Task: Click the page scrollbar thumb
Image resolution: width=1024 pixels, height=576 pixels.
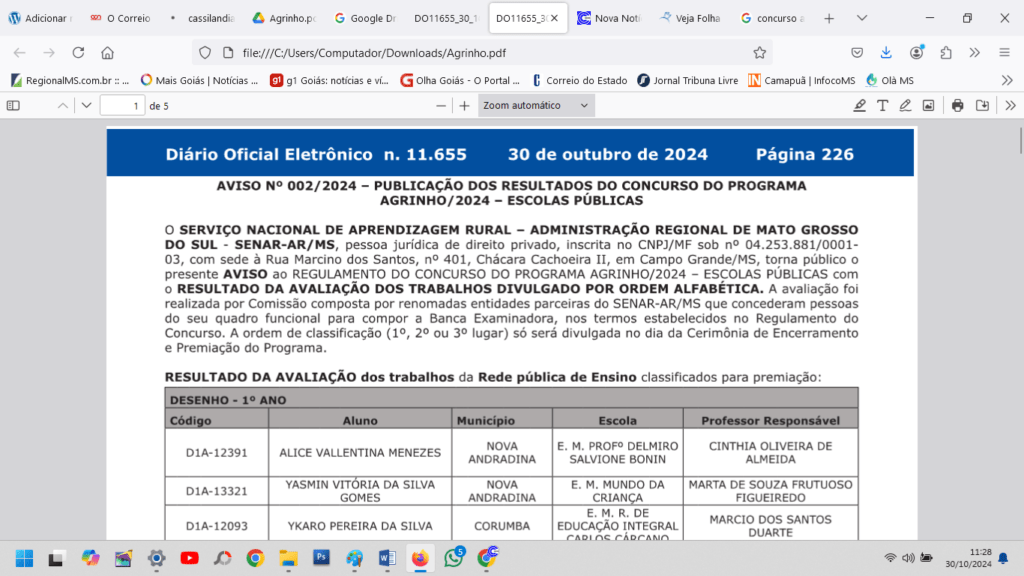Action: tap(1019, 141)
